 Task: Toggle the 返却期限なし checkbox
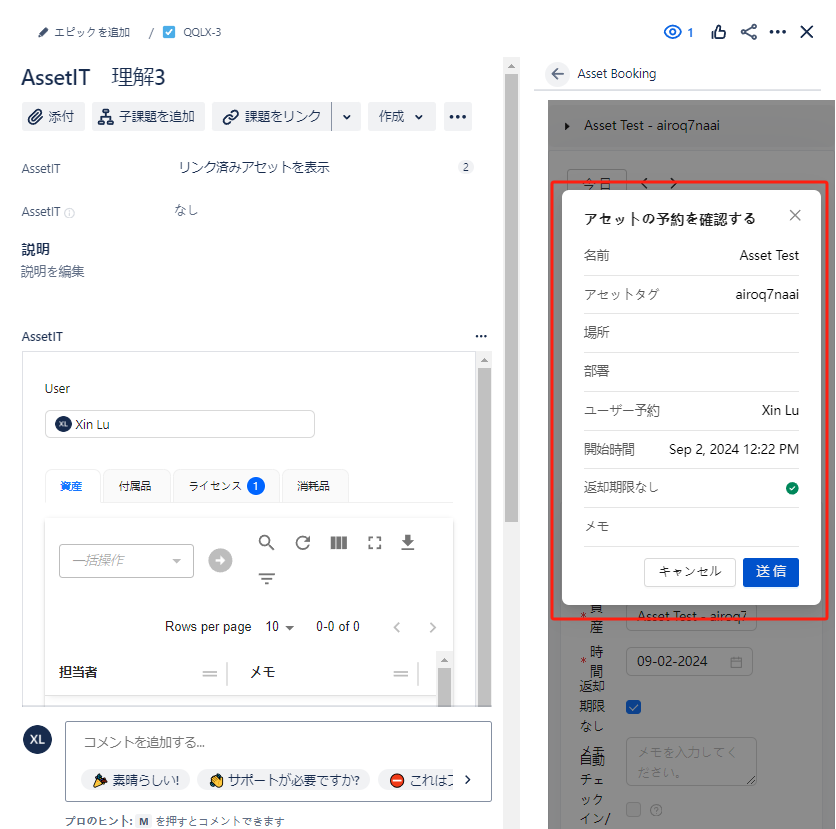633,707
